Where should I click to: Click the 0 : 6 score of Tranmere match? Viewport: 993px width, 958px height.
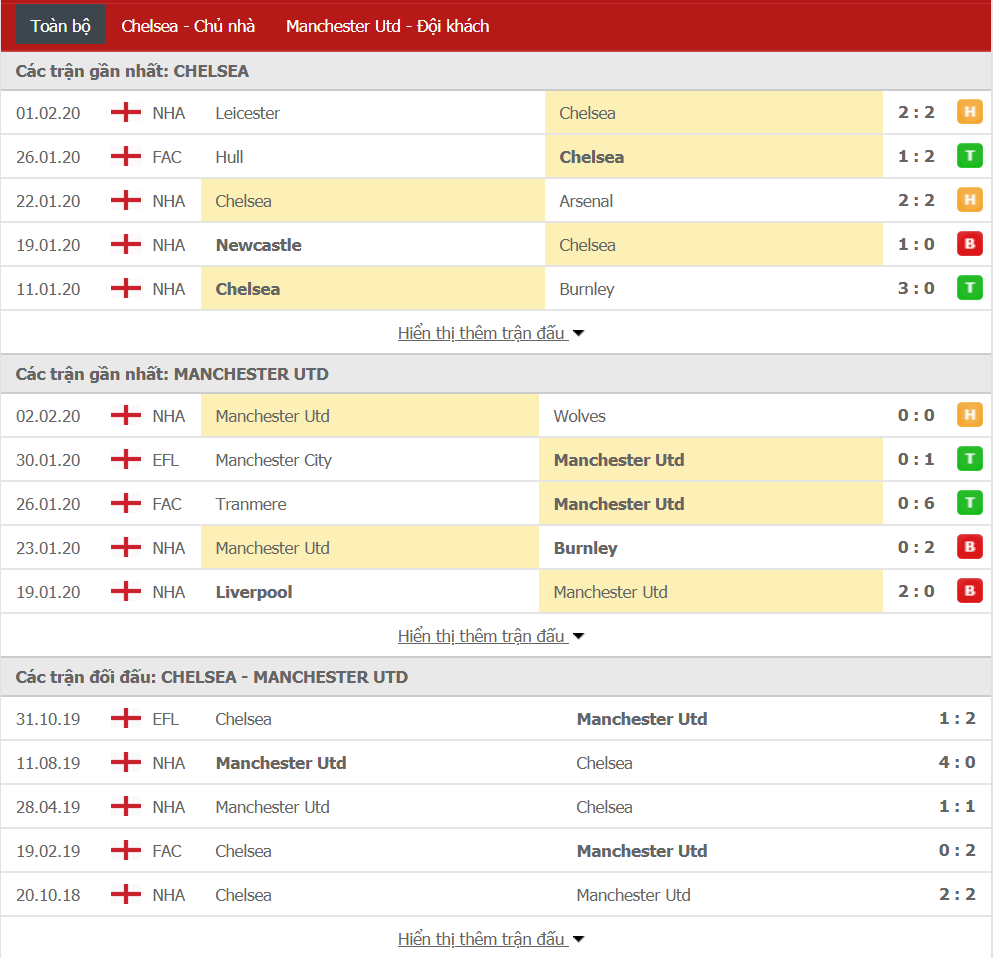tap(916, 504)
